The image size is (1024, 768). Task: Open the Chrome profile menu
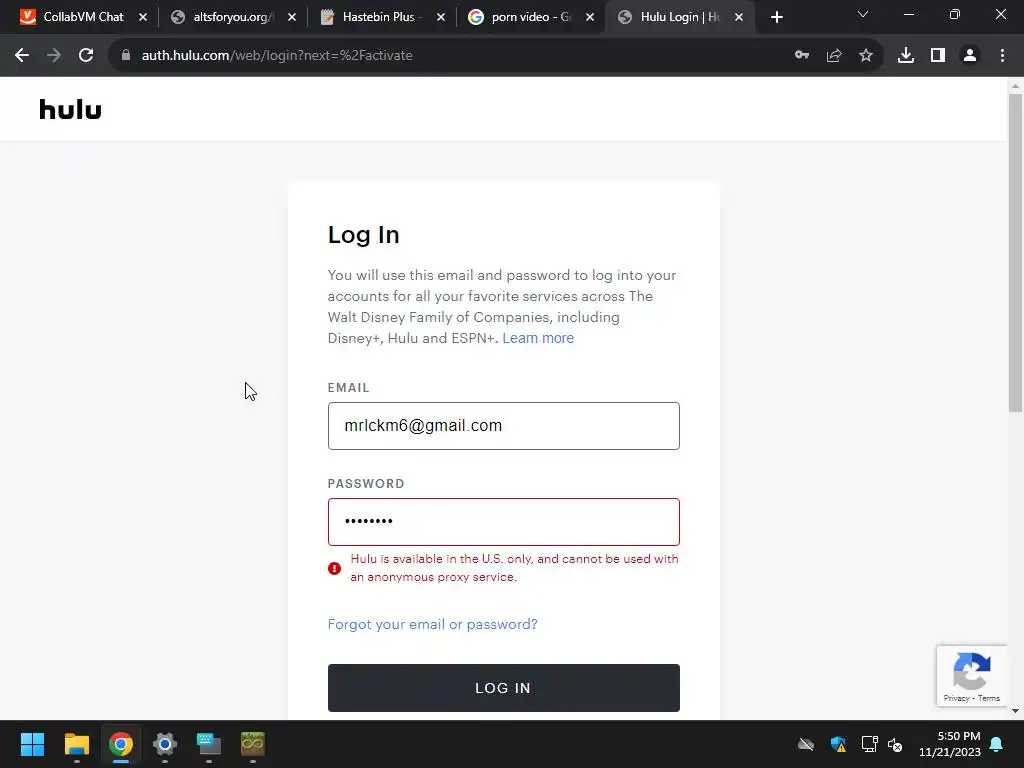pos(970,56)
